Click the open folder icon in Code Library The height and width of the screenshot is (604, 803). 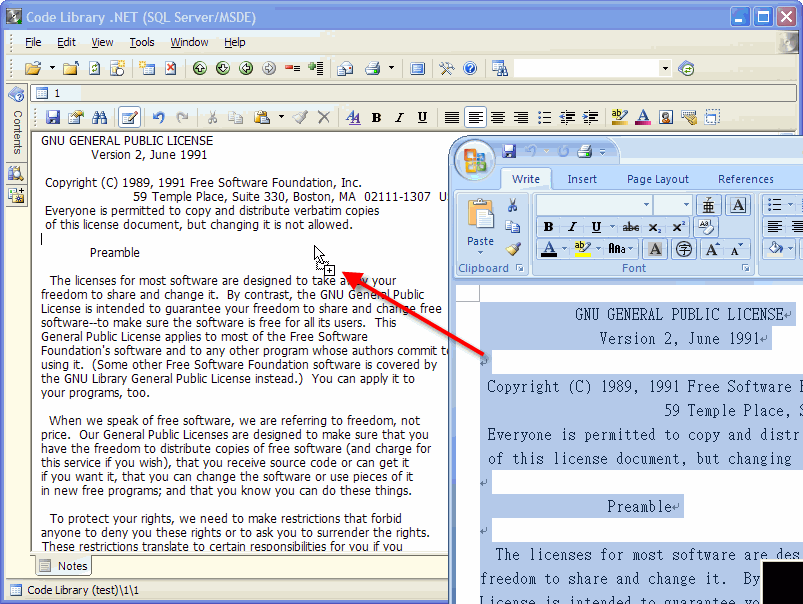tap(33, 68)
